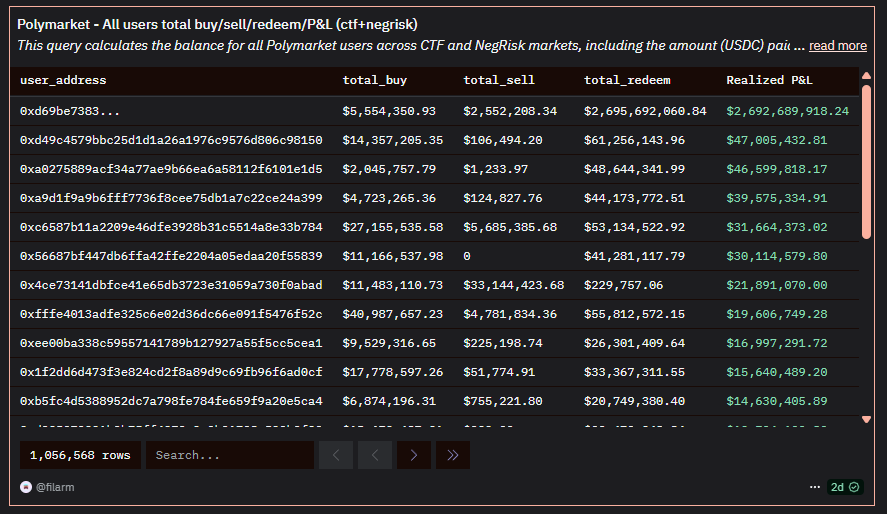Go to the first page using double-left arrow
The width and height of the screenshot is (887, 514).
click(336, 455)
